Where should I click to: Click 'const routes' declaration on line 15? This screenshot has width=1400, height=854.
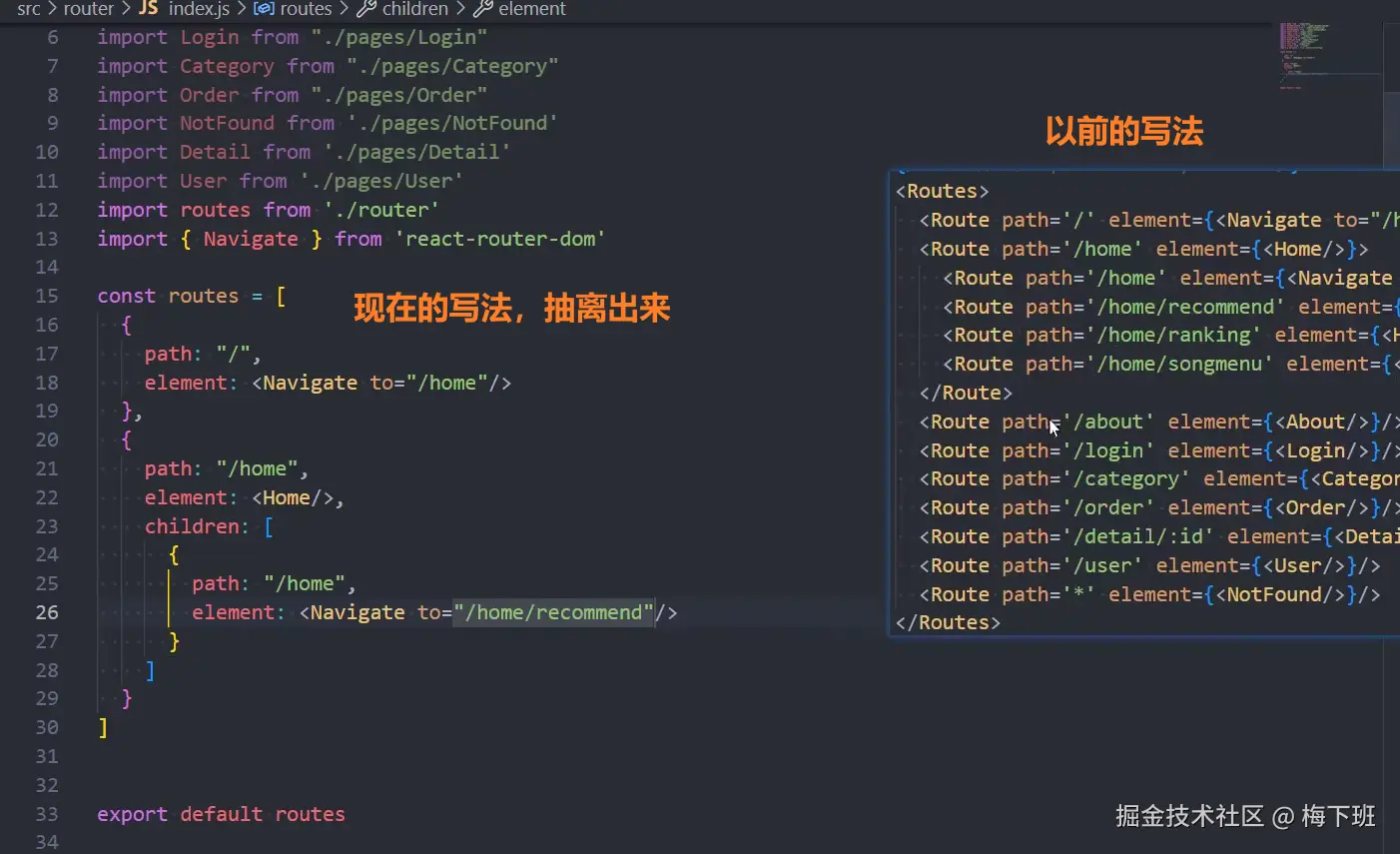(x=168, y=296)
